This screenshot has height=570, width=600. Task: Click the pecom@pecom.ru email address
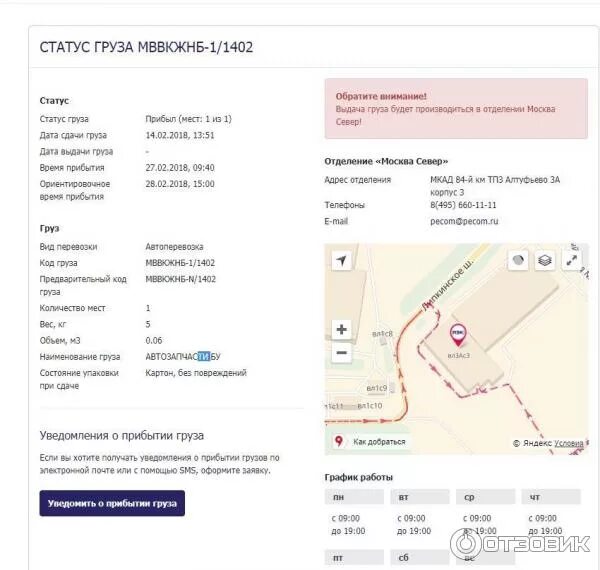(x=464, y=221)
